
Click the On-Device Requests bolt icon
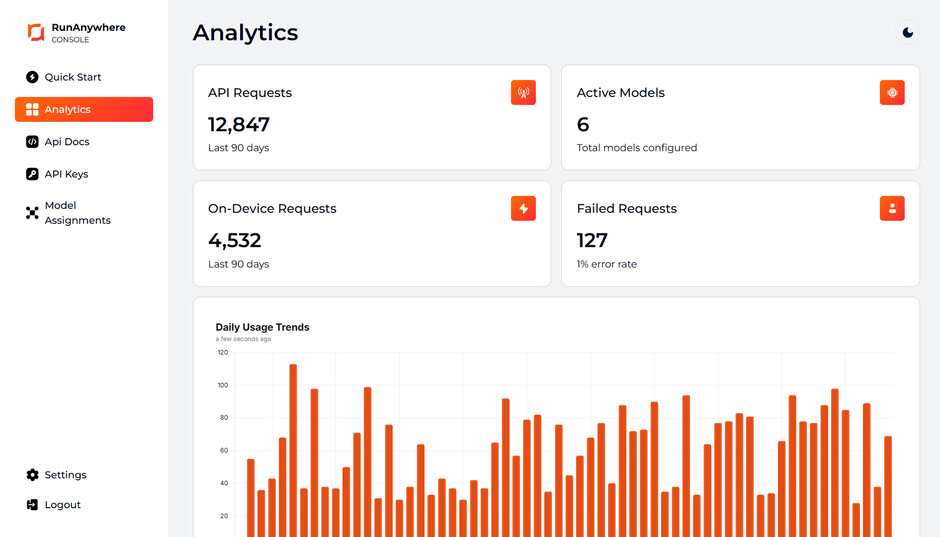click(523, 209)
